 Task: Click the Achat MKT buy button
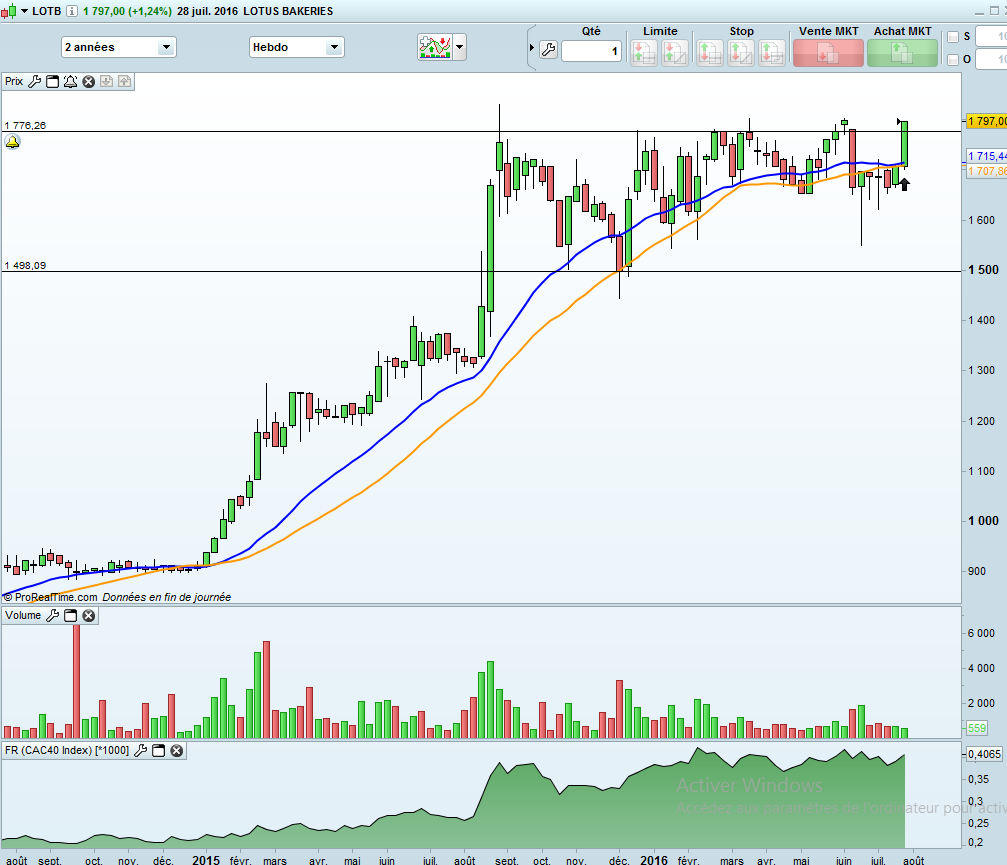pyautogui.click(x=902, y=53)
